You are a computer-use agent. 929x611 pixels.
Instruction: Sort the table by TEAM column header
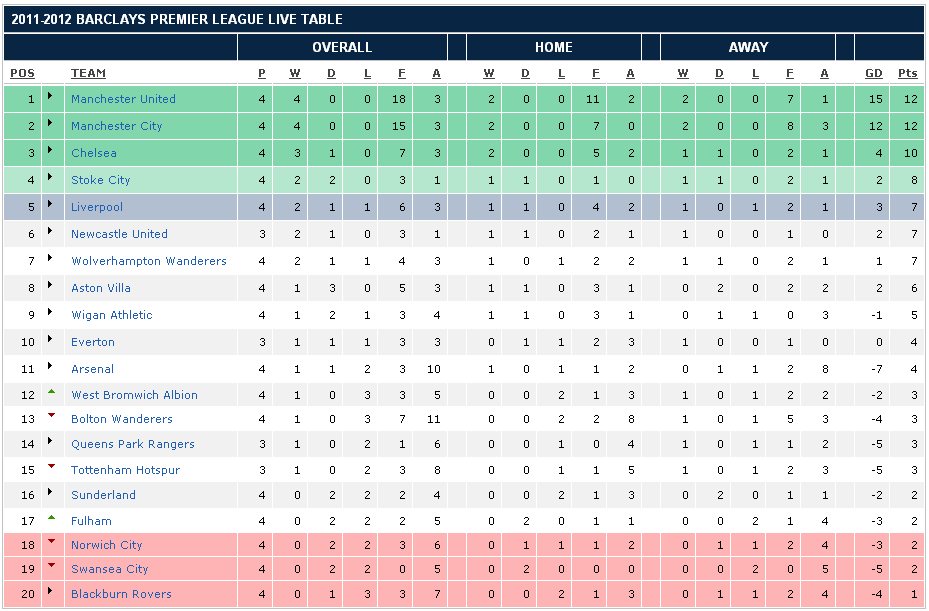click(x=88, y=73)
